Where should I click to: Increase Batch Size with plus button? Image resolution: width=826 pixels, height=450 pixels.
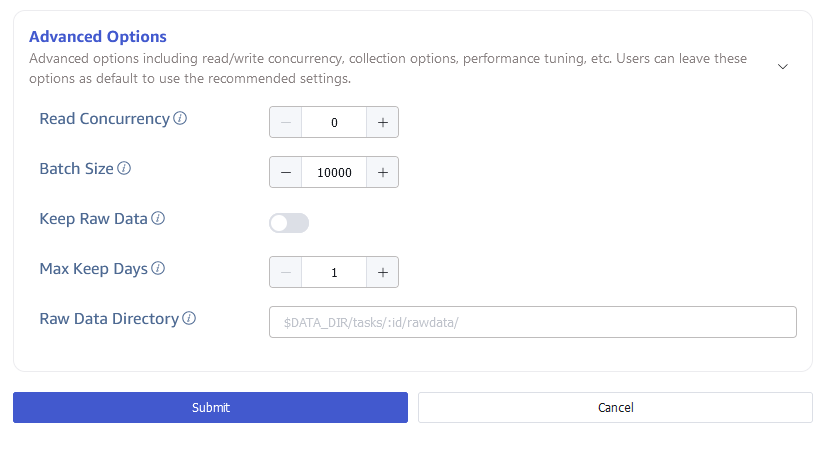coord(382,172)
